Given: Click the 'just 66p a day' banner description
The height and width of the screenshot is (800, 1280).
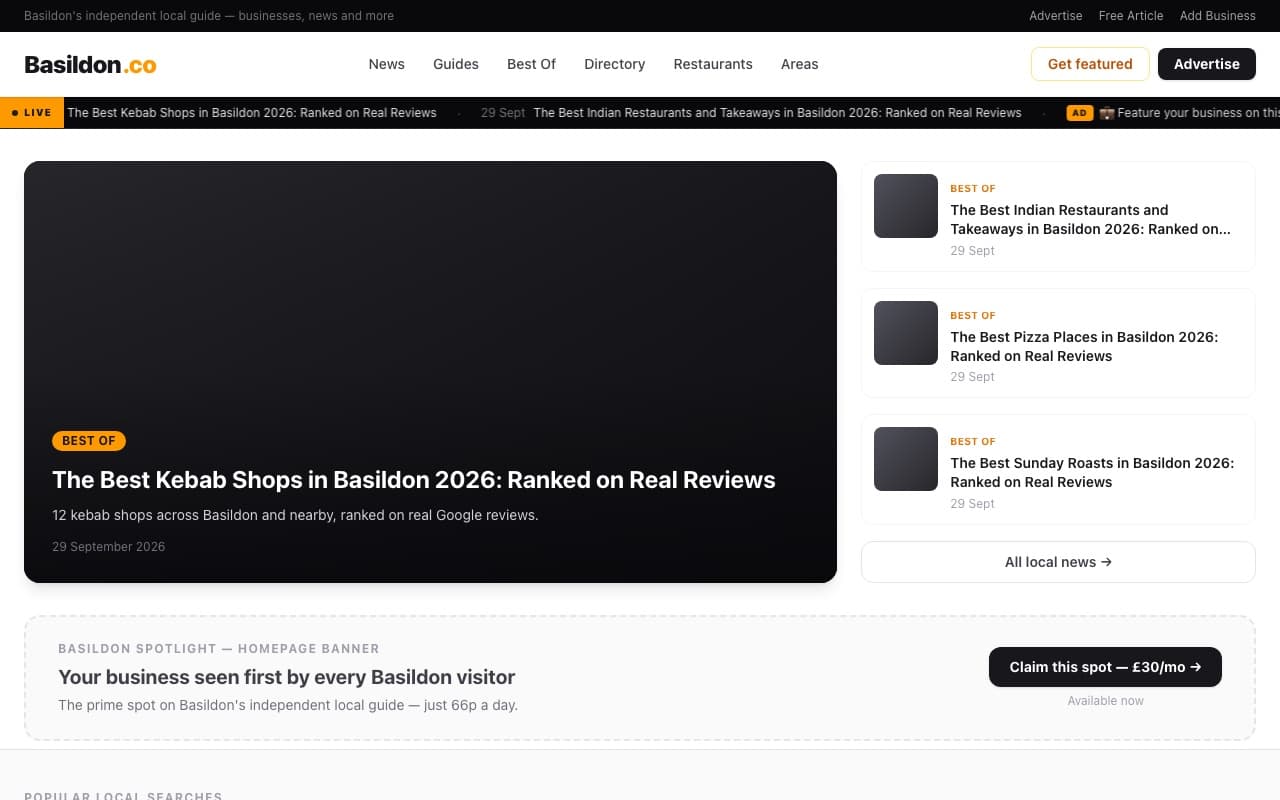Looking at the screenshot, I should [288, 705].
